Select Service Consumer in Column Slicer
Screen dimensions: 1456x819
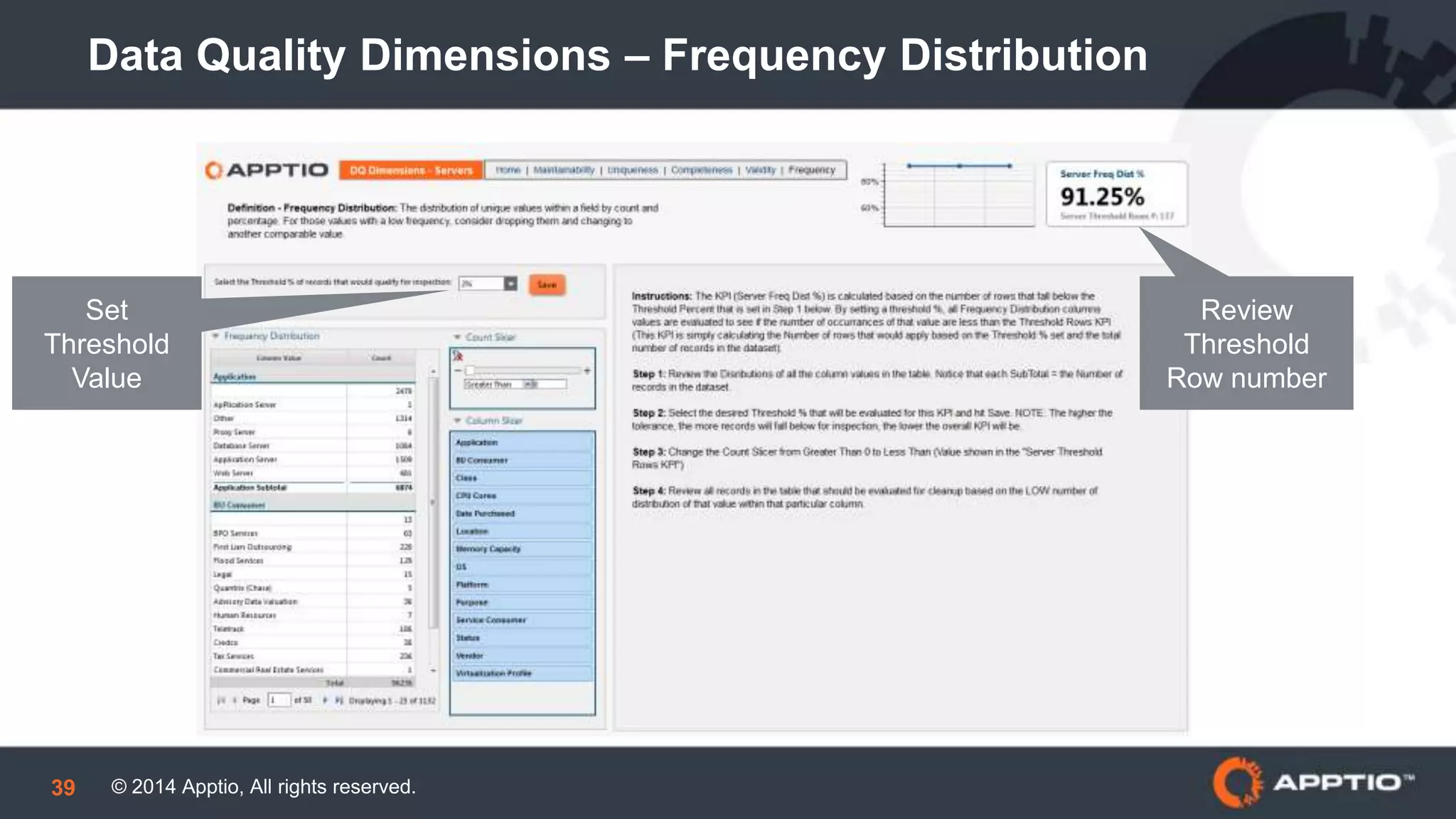click(523, 620)
